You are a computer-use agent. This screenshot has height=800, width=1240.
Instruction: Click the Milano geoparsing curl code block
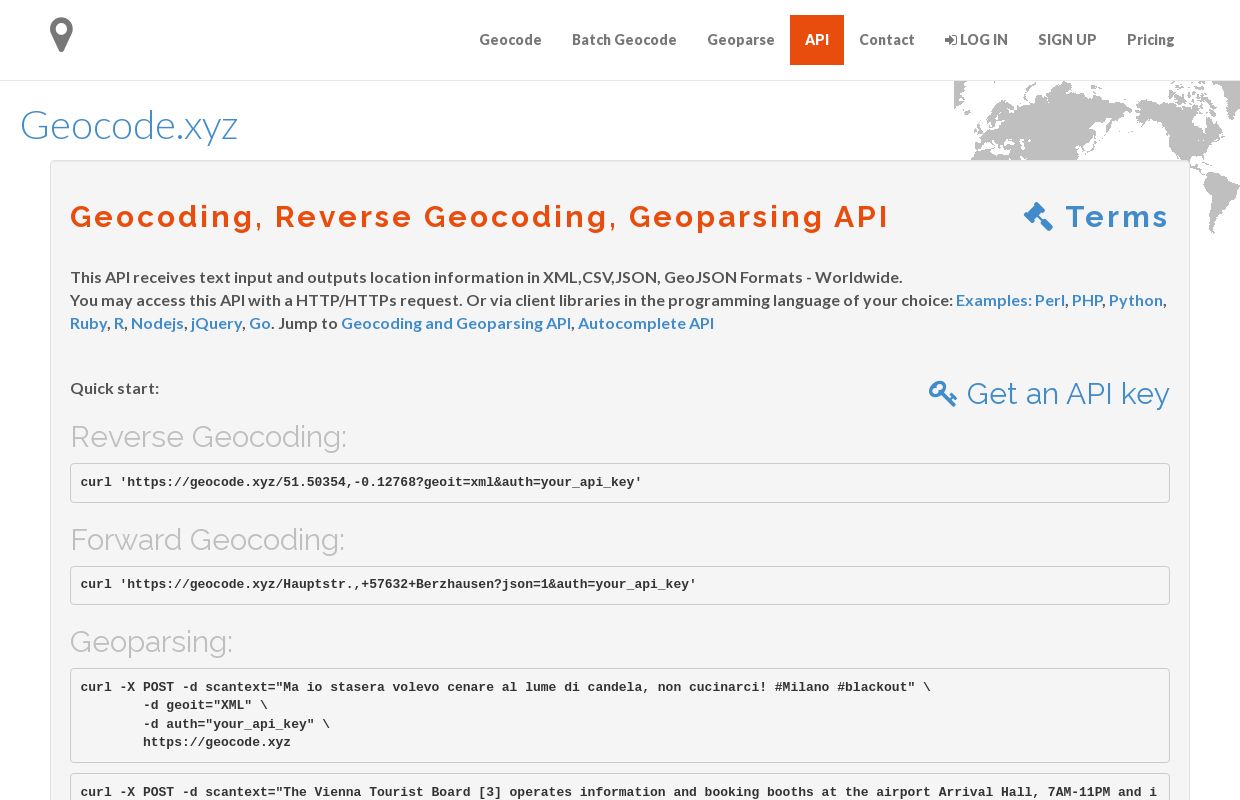pos(620,716)
